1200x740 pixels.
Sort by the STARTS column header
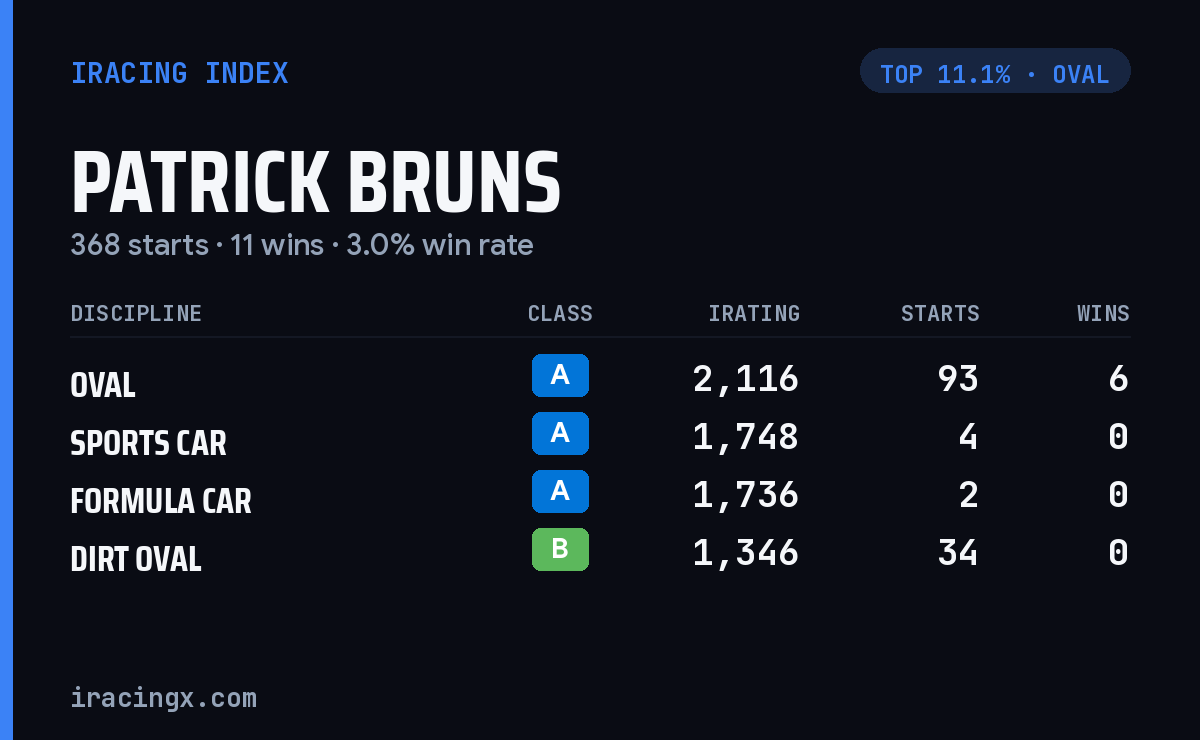(940, 314)
